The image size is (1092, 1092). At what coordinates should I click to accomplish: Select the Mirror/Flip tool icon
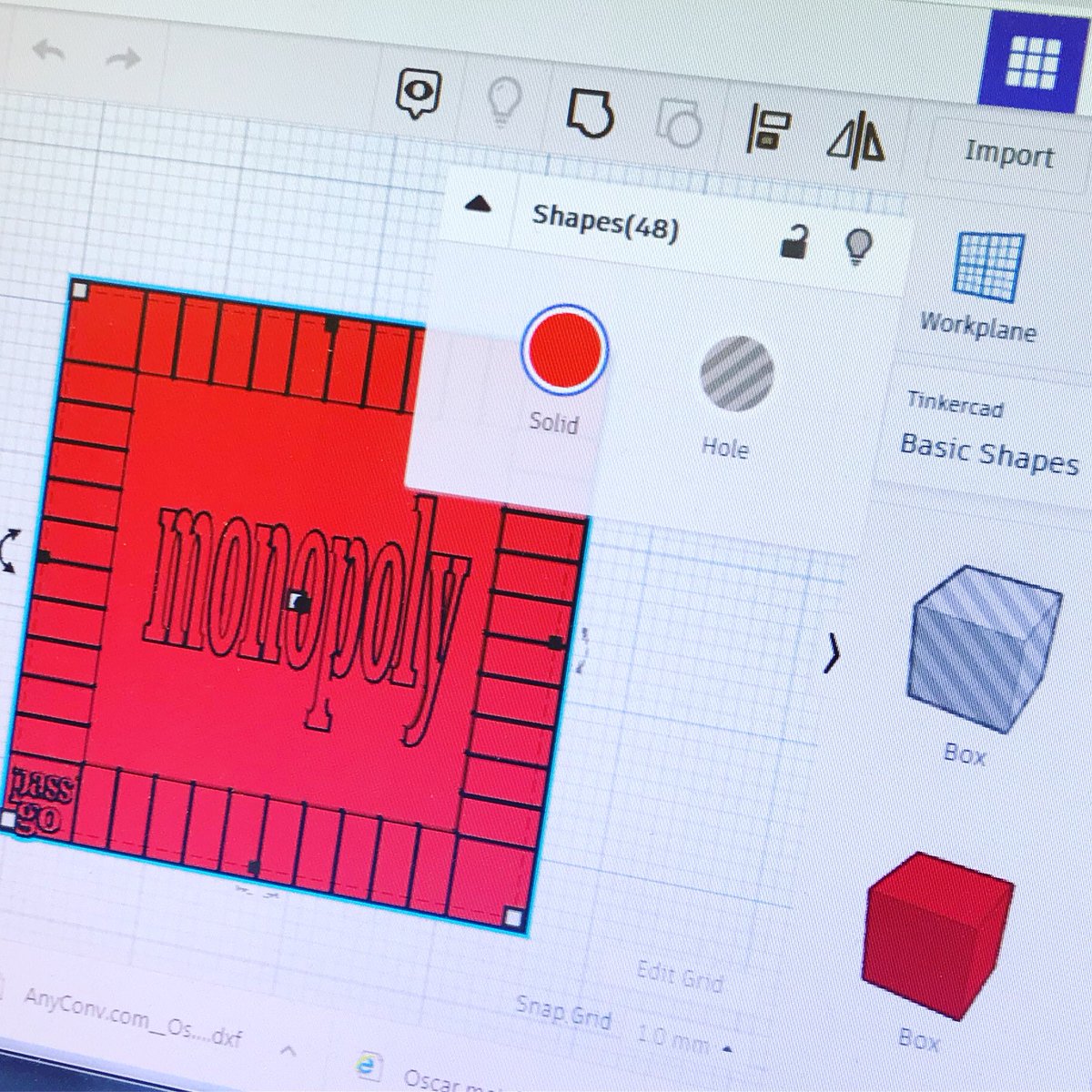[856, 142]
